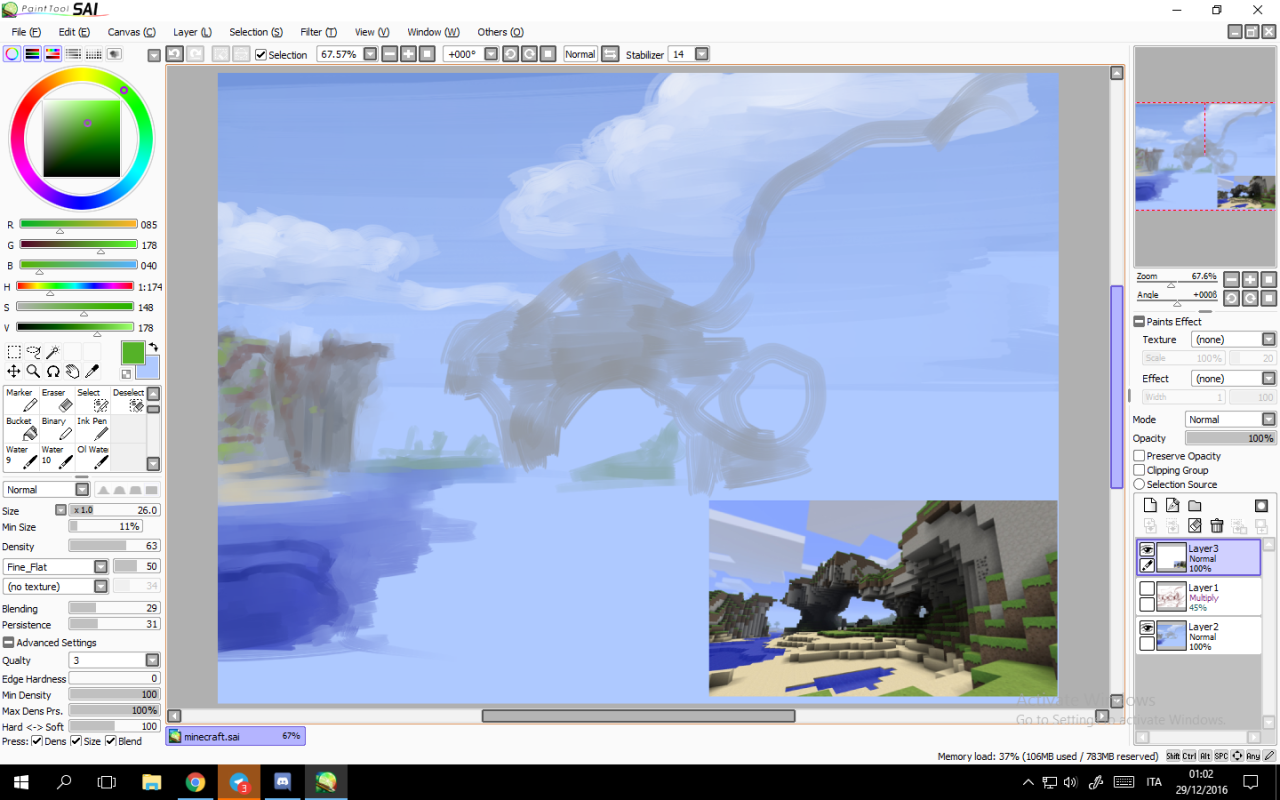The width and height of the screenshot is (1280, 800).
Task: Choose the Deselect brush tool
Action: click(128, 400)
